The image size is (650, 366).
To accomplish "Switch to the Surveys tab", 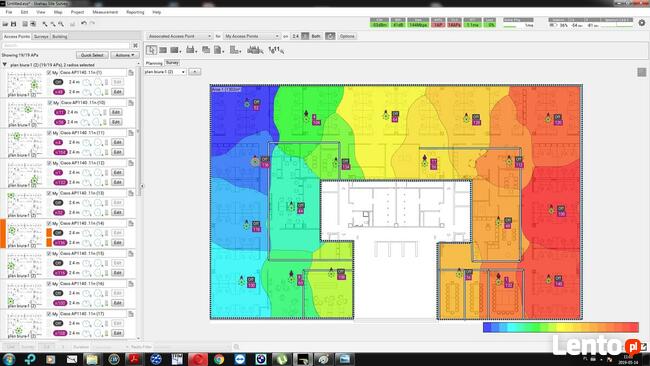I will pos(41,36).
